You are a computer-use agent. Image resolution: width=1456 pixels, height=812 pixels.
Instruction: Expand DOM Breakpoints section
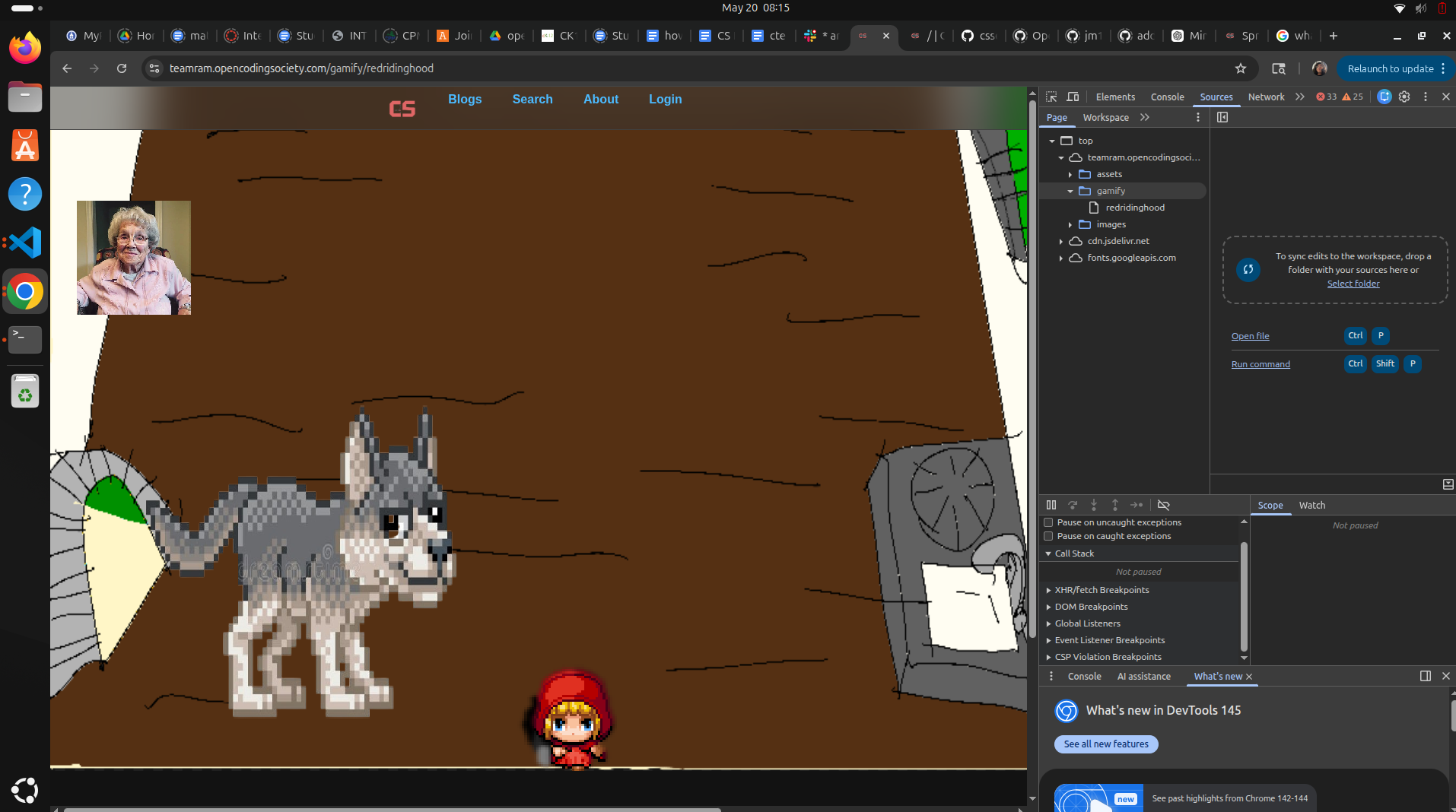(1048, 607)
